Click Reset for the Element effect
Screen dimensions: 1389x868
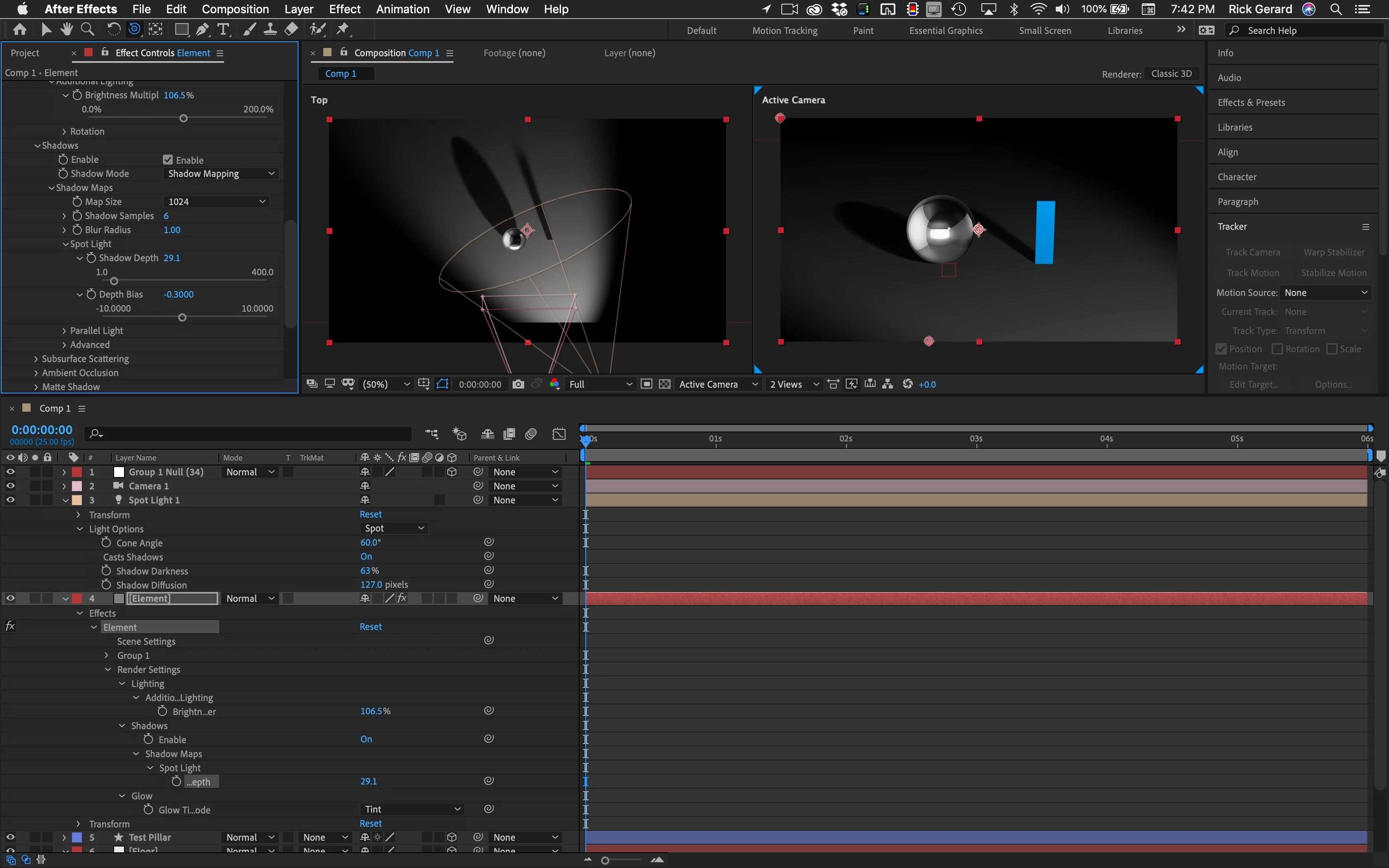(x=370, y=627)
